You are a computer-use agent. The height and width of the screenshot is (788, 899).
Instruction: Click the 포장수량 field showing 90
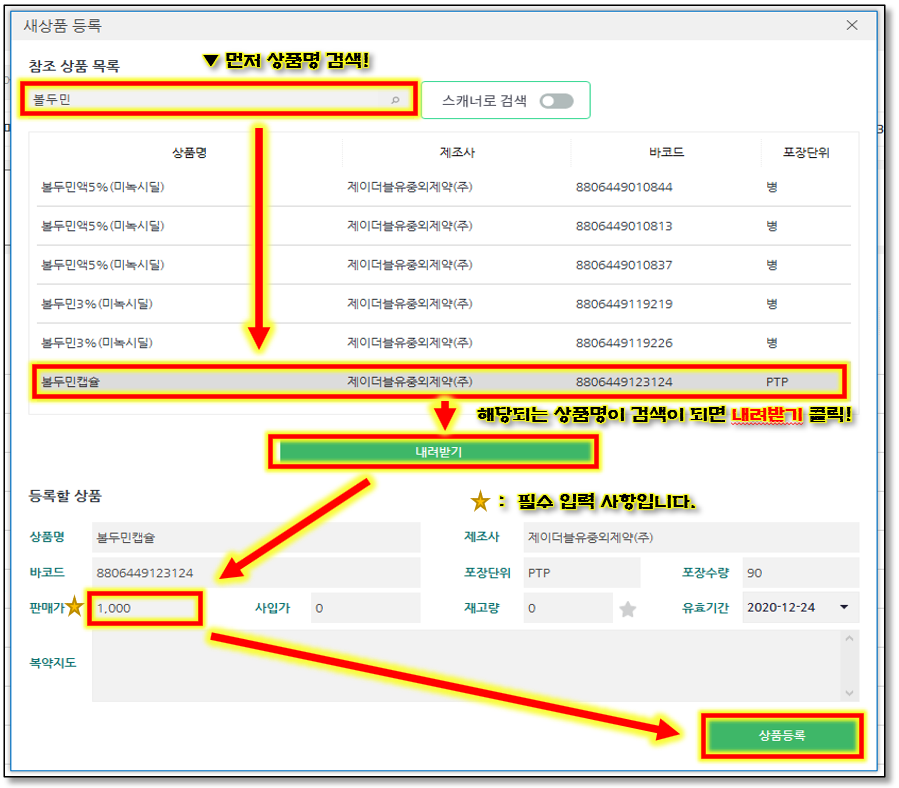point(799,572)
